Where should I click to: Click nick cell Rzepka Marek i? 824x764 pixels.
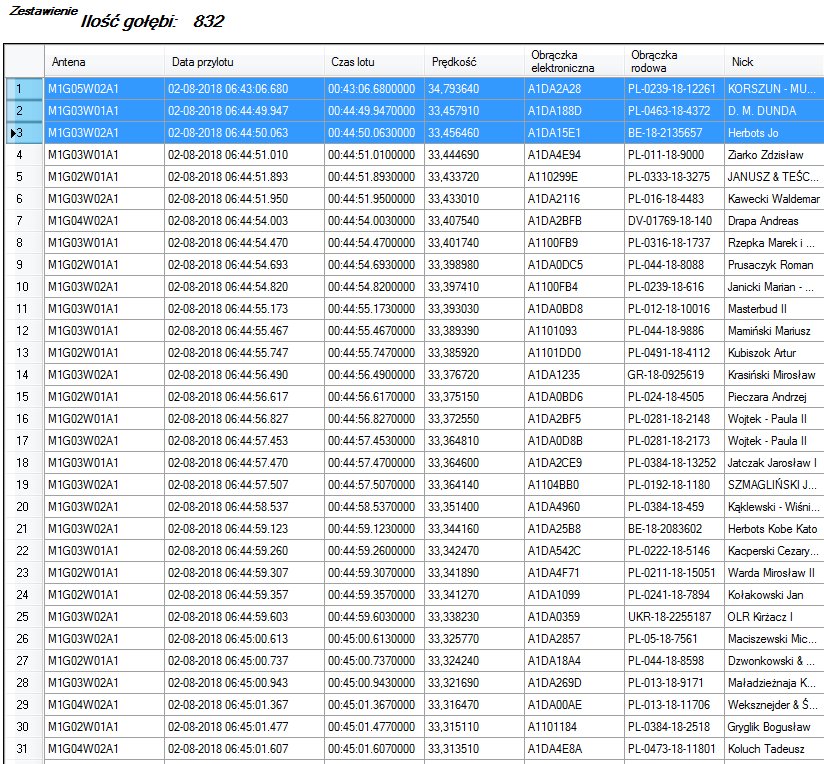pos(774,243)
